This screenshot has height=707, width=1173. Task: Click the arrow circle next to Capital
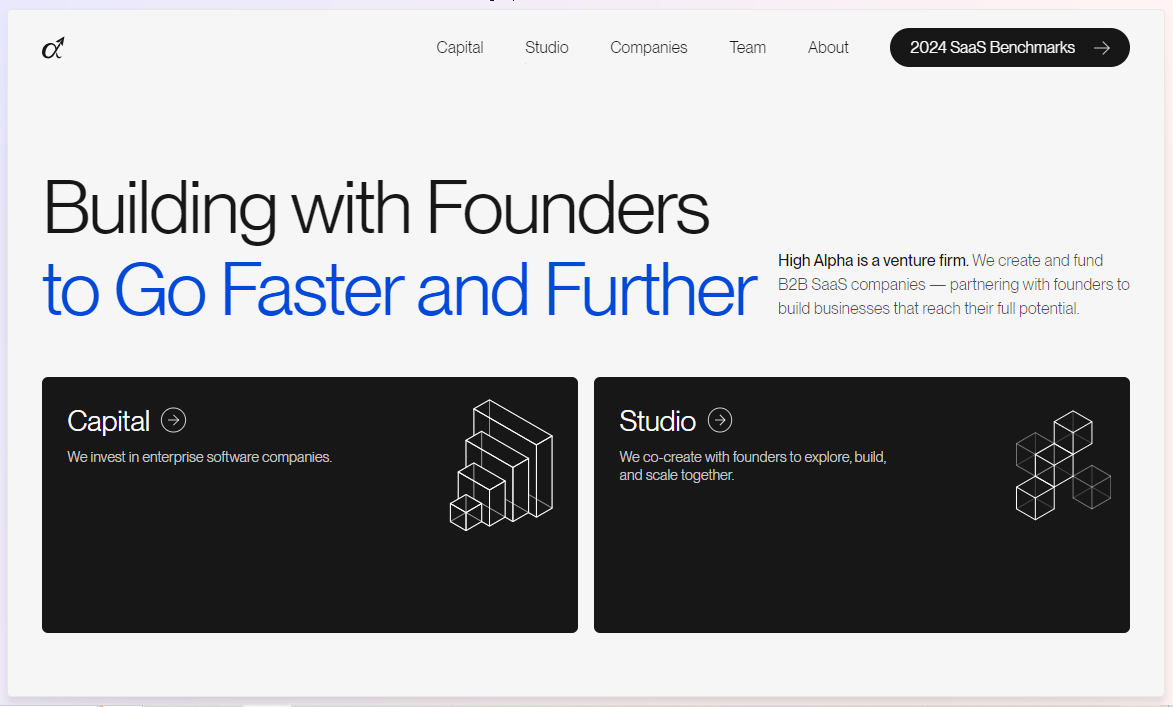tap(174, 420)
